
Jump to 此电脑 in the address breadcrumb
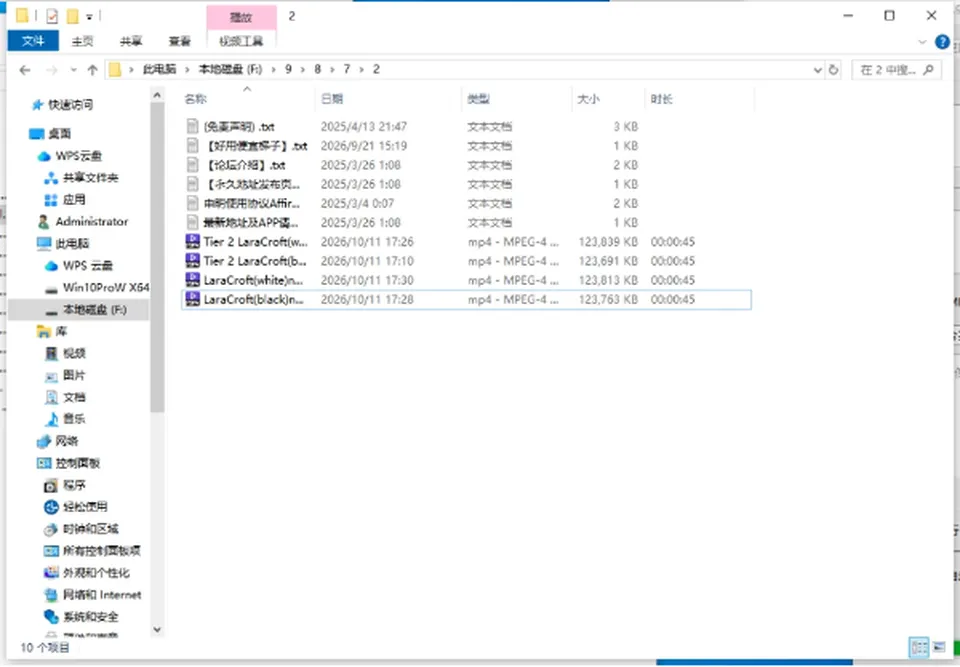[x=159, y=69]
